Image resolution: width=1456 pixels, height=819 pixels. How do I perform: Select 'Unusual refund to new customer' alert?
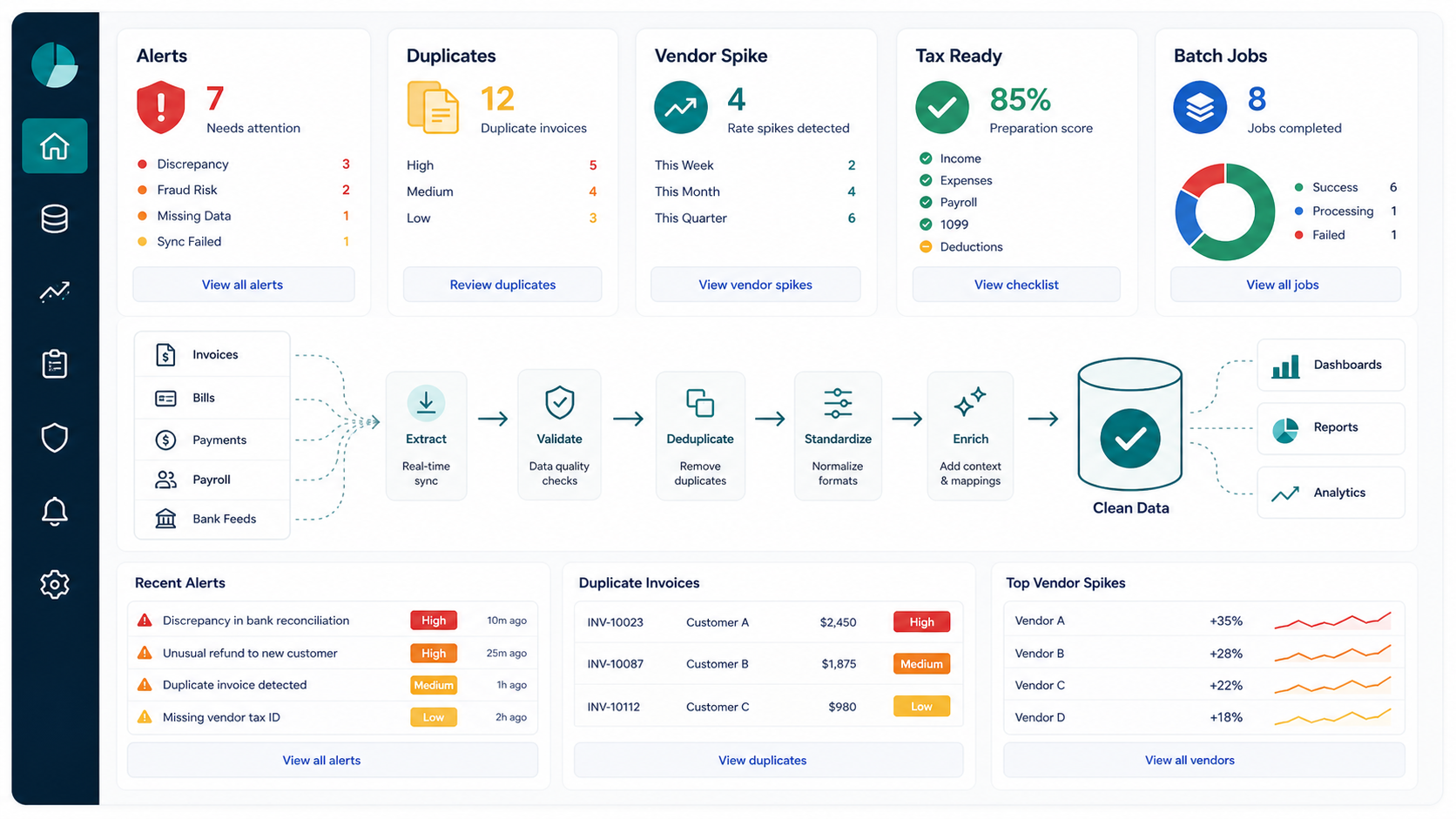333,653
